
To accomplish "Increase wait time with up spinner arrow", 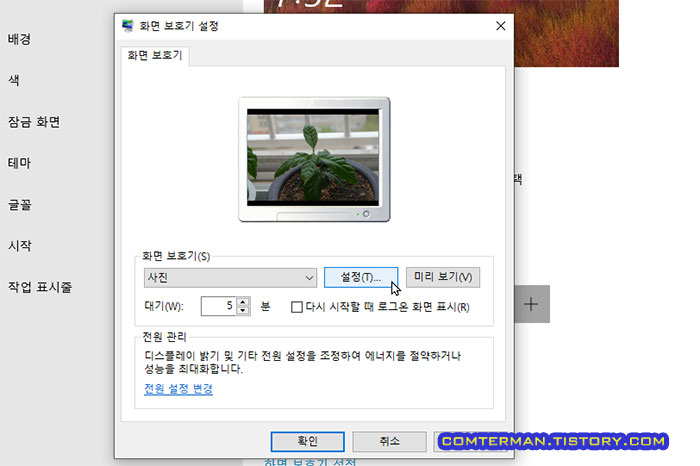I will 242,301.
